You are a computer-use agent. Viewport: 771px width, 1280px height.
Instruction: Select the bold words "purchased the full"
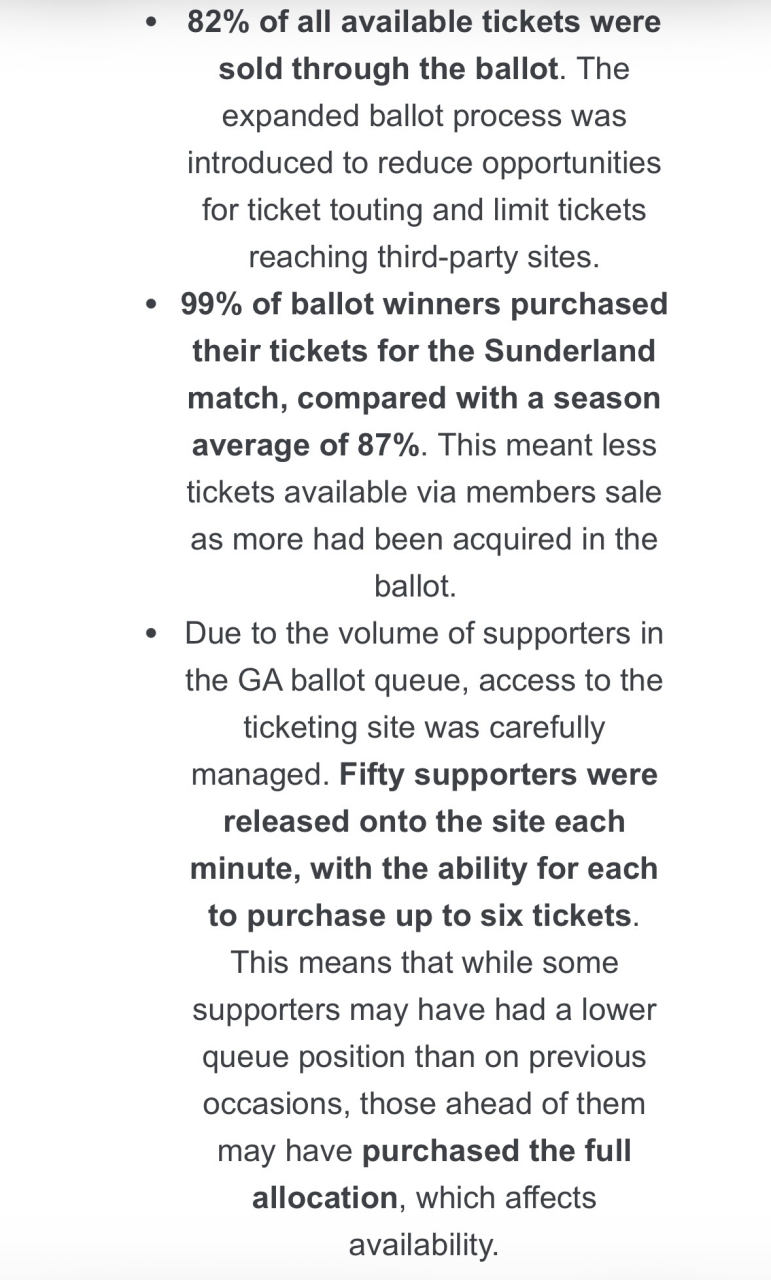[x=497, y=1150]
